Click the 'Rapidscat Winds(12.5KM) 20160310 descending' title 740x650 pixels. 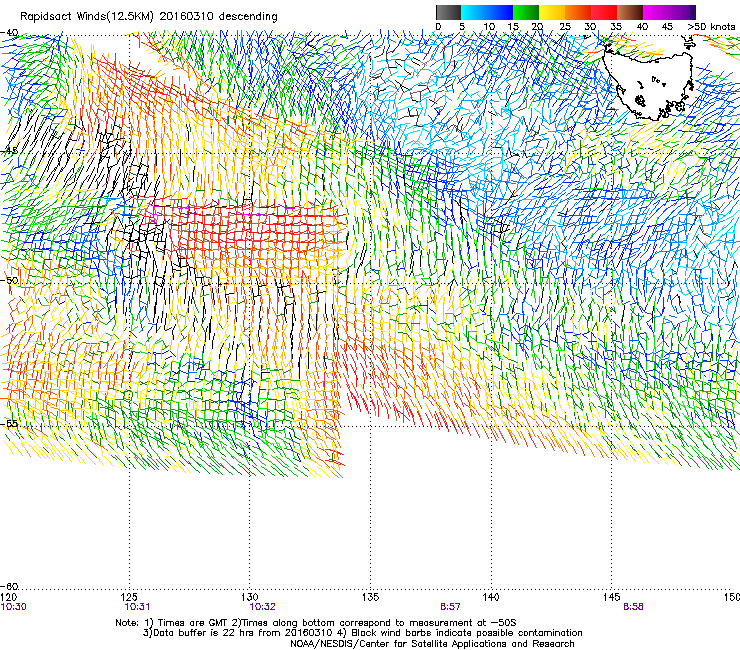(149, 16)
